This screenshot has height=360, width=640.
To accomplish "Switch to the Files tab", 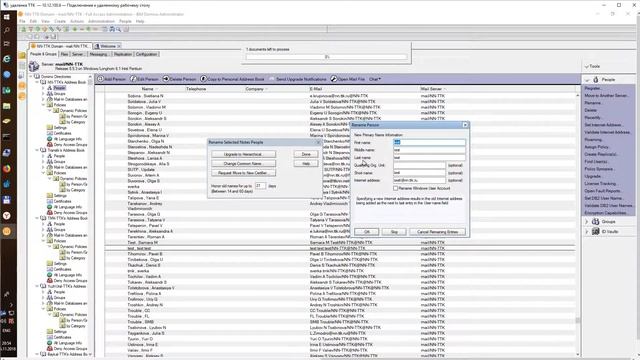I will (x=64, y=54).
